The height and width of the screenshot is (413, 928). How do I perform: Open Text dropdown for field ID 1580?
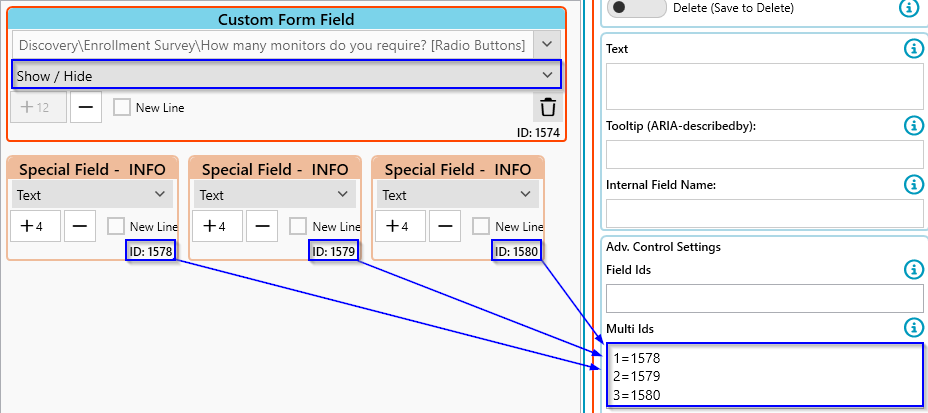[x=457, y=195]
